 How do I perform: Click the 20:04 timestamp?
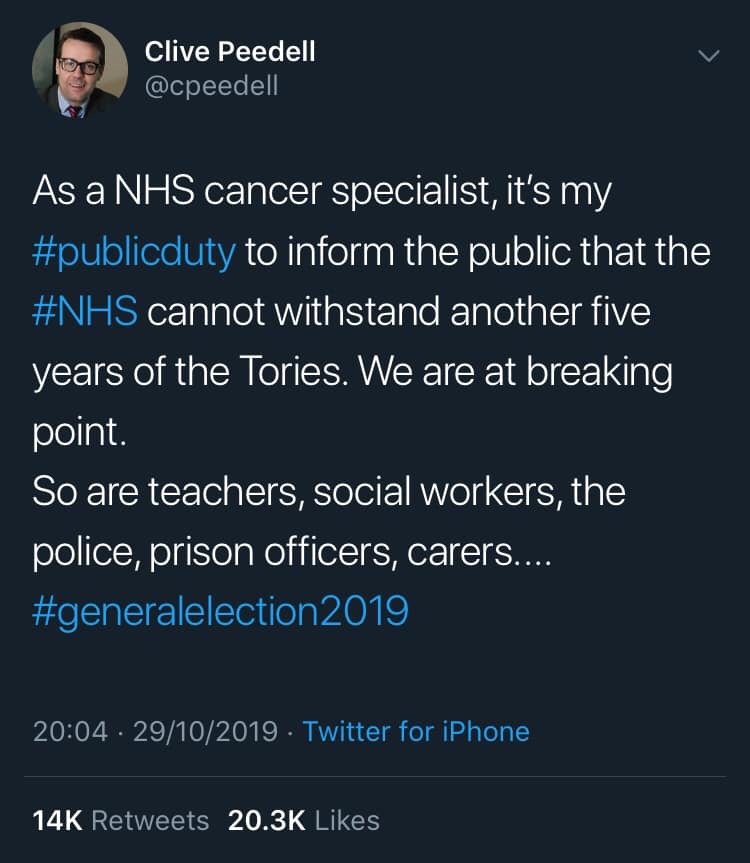(70, 731)
